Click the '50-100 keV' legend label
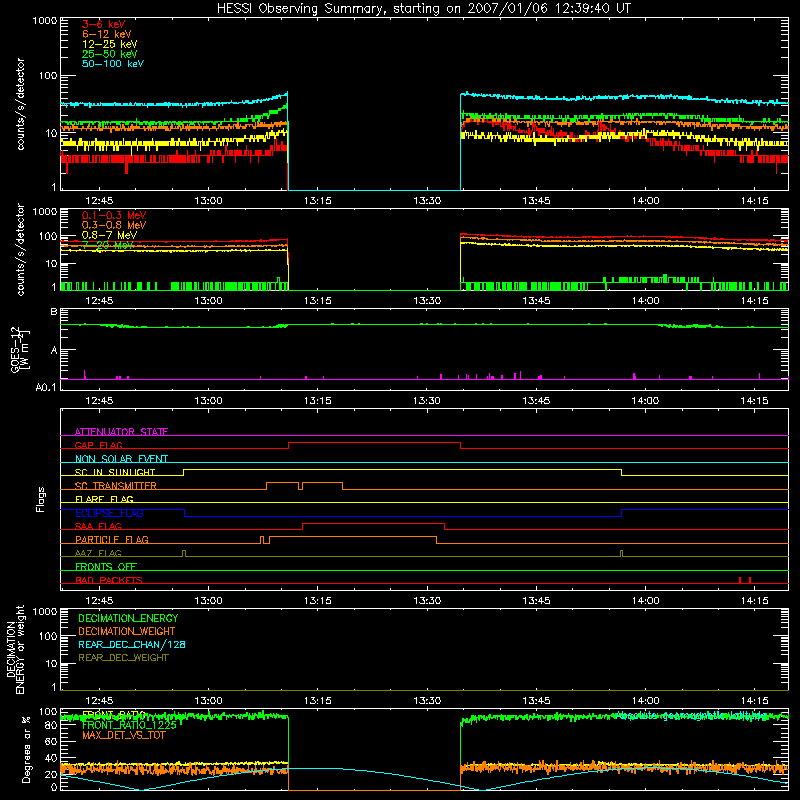Image resolution: width=800 pixels, height=800 pixels. [113, 64]
